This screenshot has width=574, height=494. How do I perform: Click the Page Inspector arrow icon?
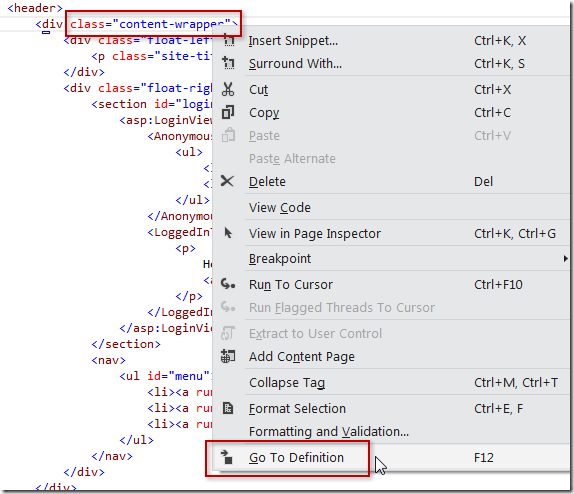(x=228, y=233)
